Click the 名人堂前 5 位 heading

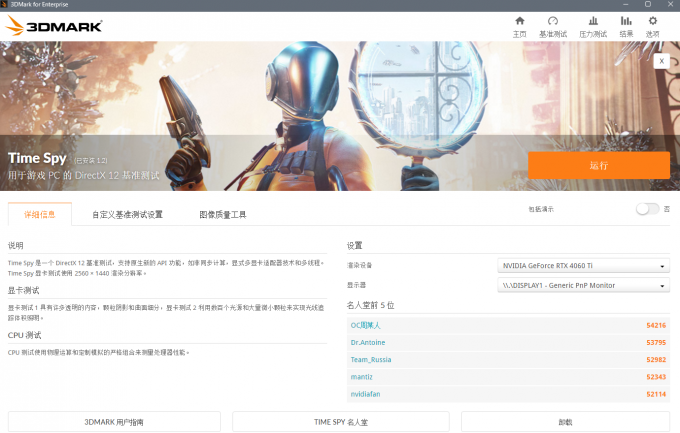(x=370, y=305)
